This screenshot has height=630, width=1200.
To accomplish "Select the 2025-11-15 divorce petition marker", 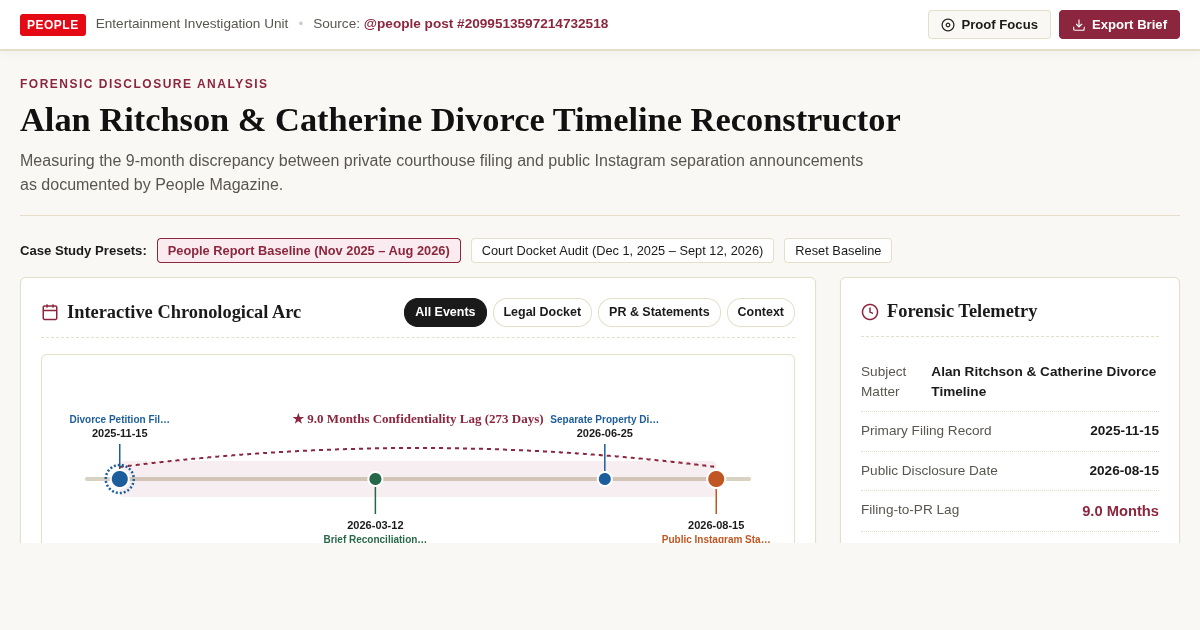I will coord(120,479).
